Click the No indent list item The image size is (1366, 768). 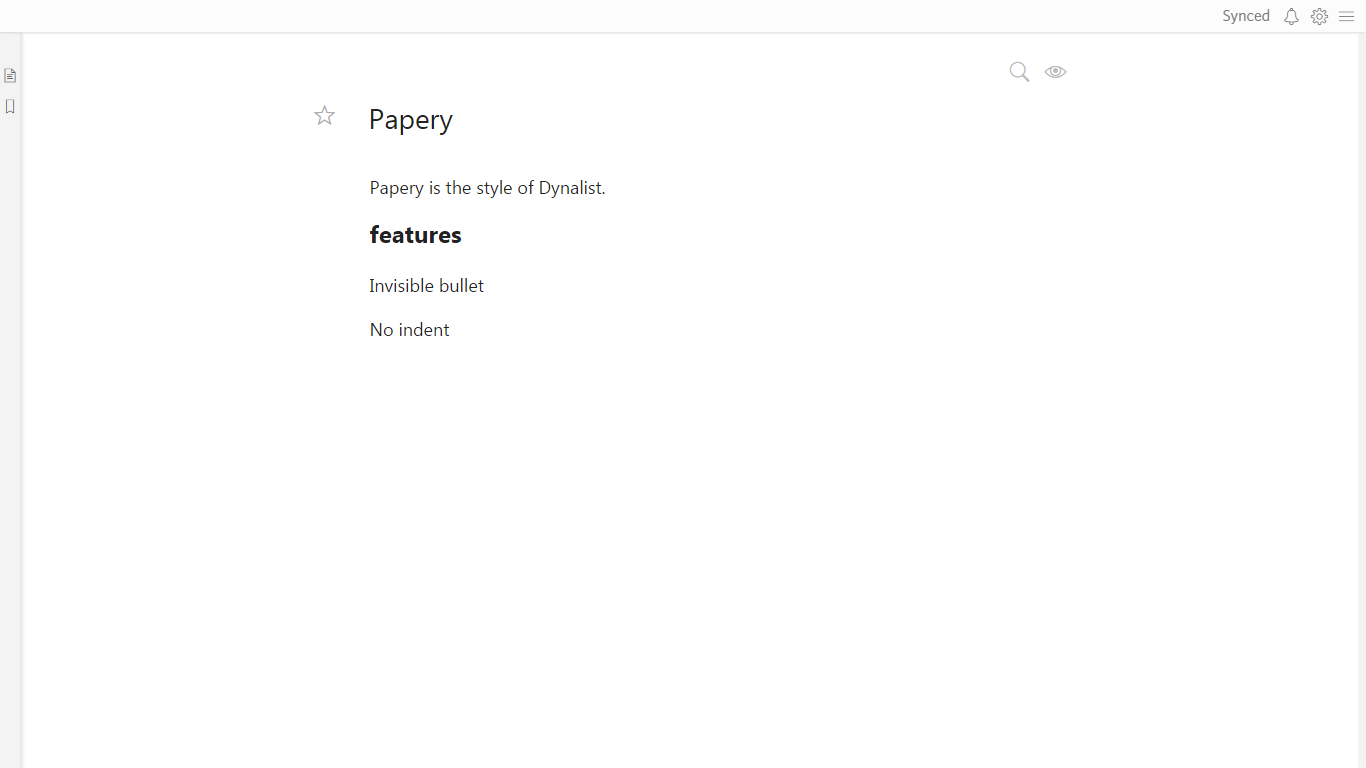[409, 330]
